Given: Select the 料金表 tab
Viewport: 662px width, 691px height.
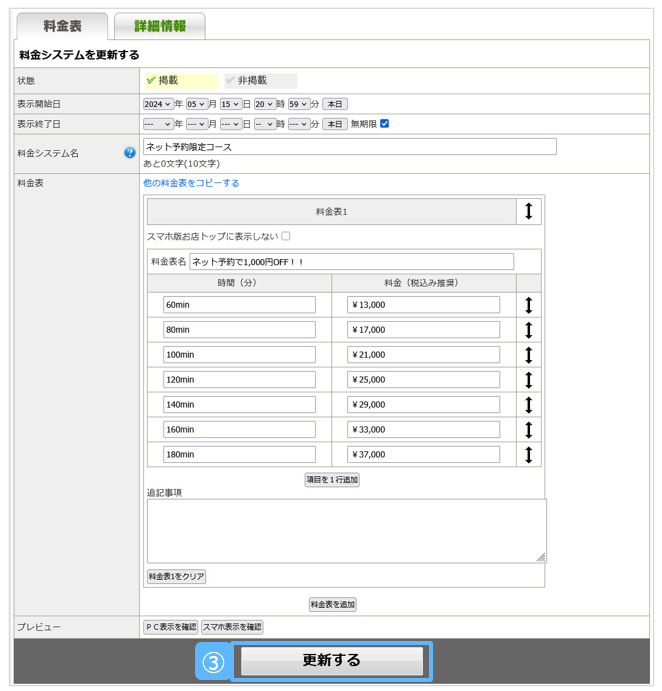Looking at the screenshot, I should click(62, 27).
